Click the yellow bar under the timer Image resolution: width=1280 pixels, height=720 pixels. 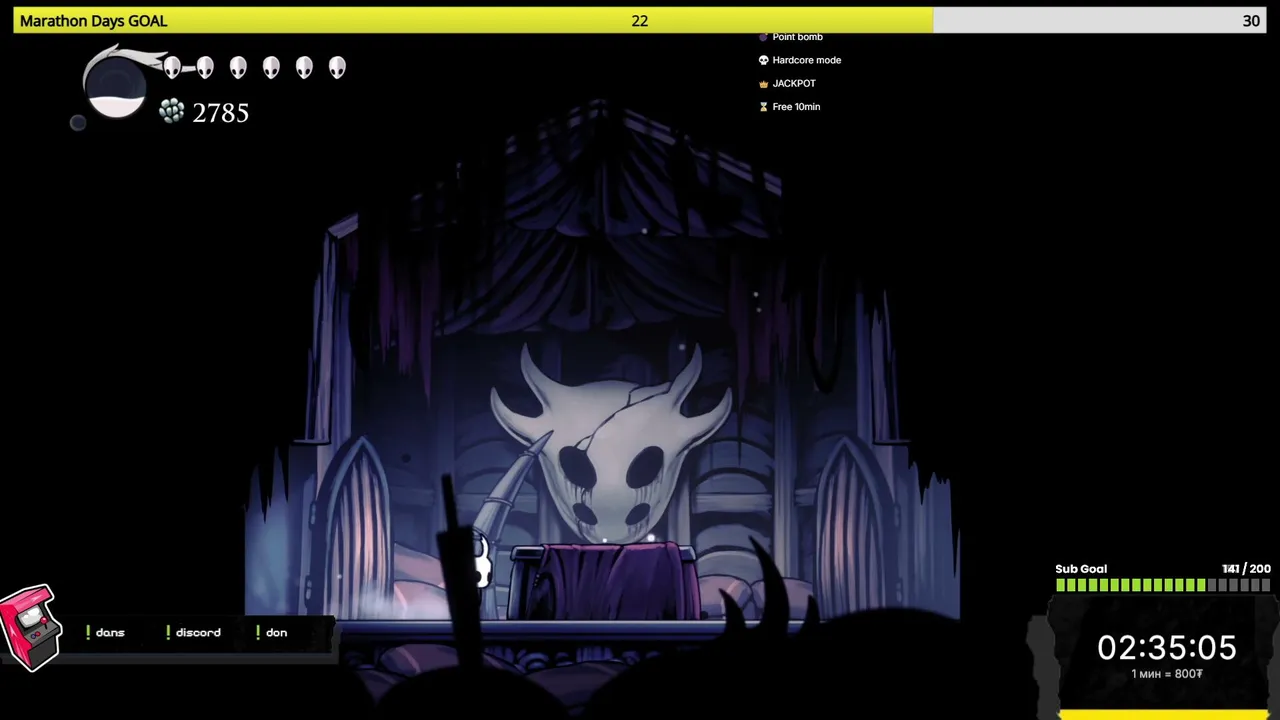point(1163,715)
